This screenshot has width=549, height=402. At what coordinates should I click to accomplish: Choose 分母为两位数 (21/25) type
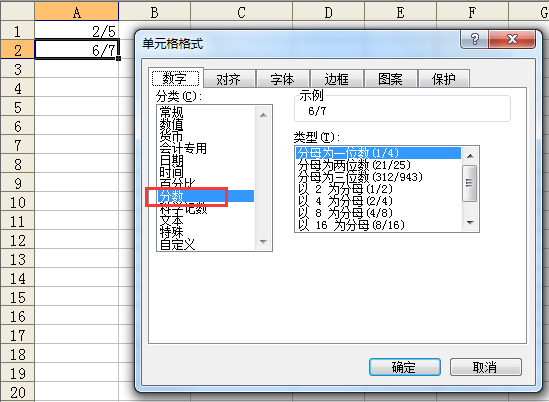click(354, 165)
